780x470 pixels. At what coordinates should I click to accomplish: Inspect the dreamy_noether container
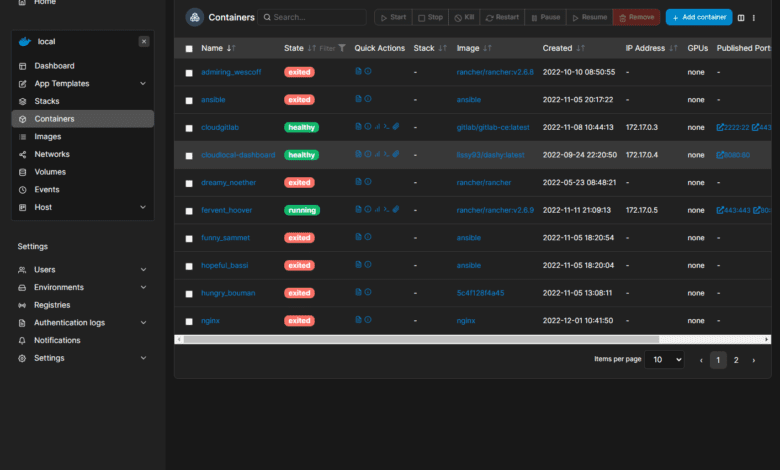(x=368, y=182)
